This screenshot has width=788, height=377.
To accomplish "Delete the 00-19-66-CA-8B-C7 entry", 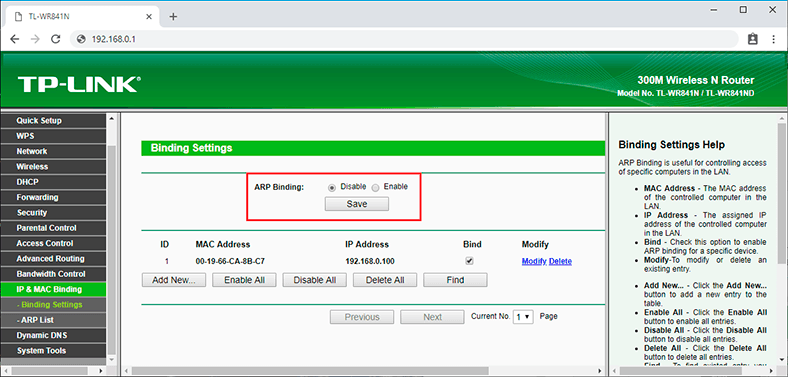I will [560, 261].
